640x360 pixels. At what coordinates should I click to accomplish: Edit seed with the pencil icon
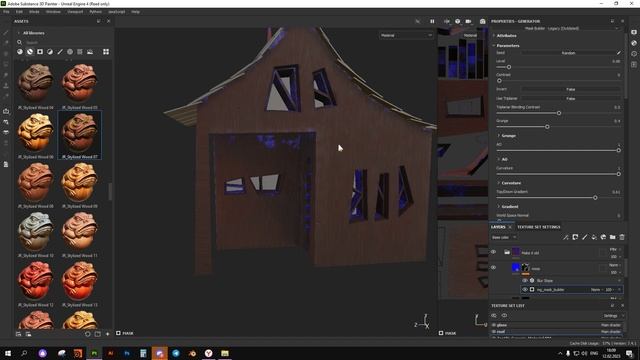(619, 53)
